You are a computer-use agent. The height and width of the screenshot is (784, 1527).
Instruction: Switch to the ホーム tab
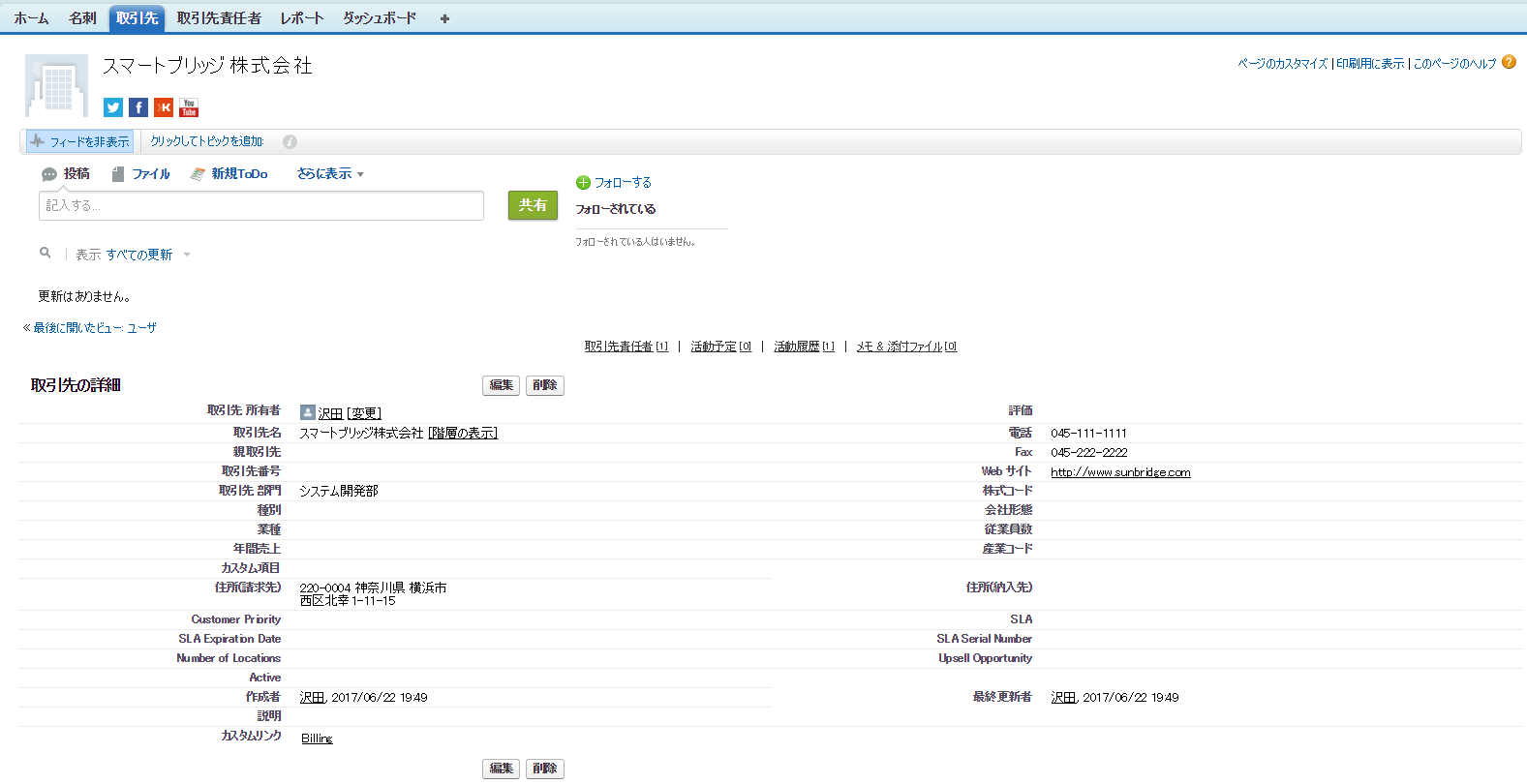[31, 18]
